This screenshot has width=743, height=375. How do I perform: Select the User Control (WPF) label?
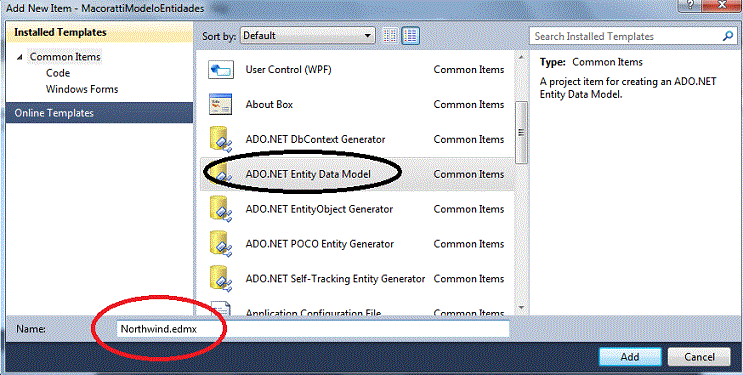pyautogui.click(x=288, y=70)
